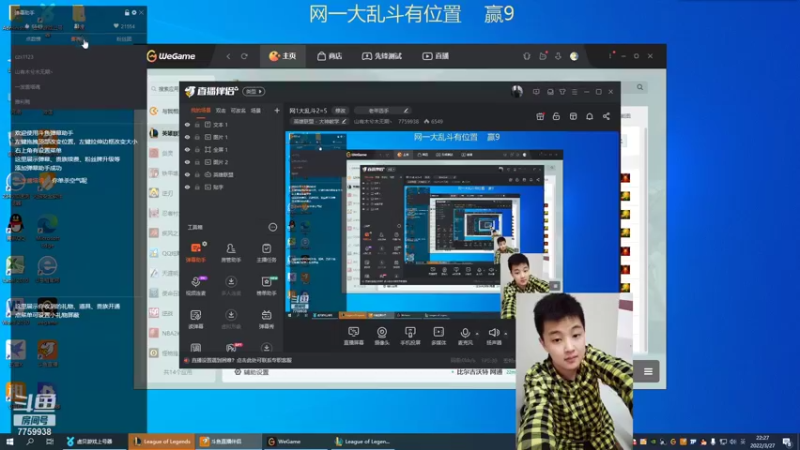Edit the pill field right of 修改 button
The image size is (800, 450).
coord(382,110)
